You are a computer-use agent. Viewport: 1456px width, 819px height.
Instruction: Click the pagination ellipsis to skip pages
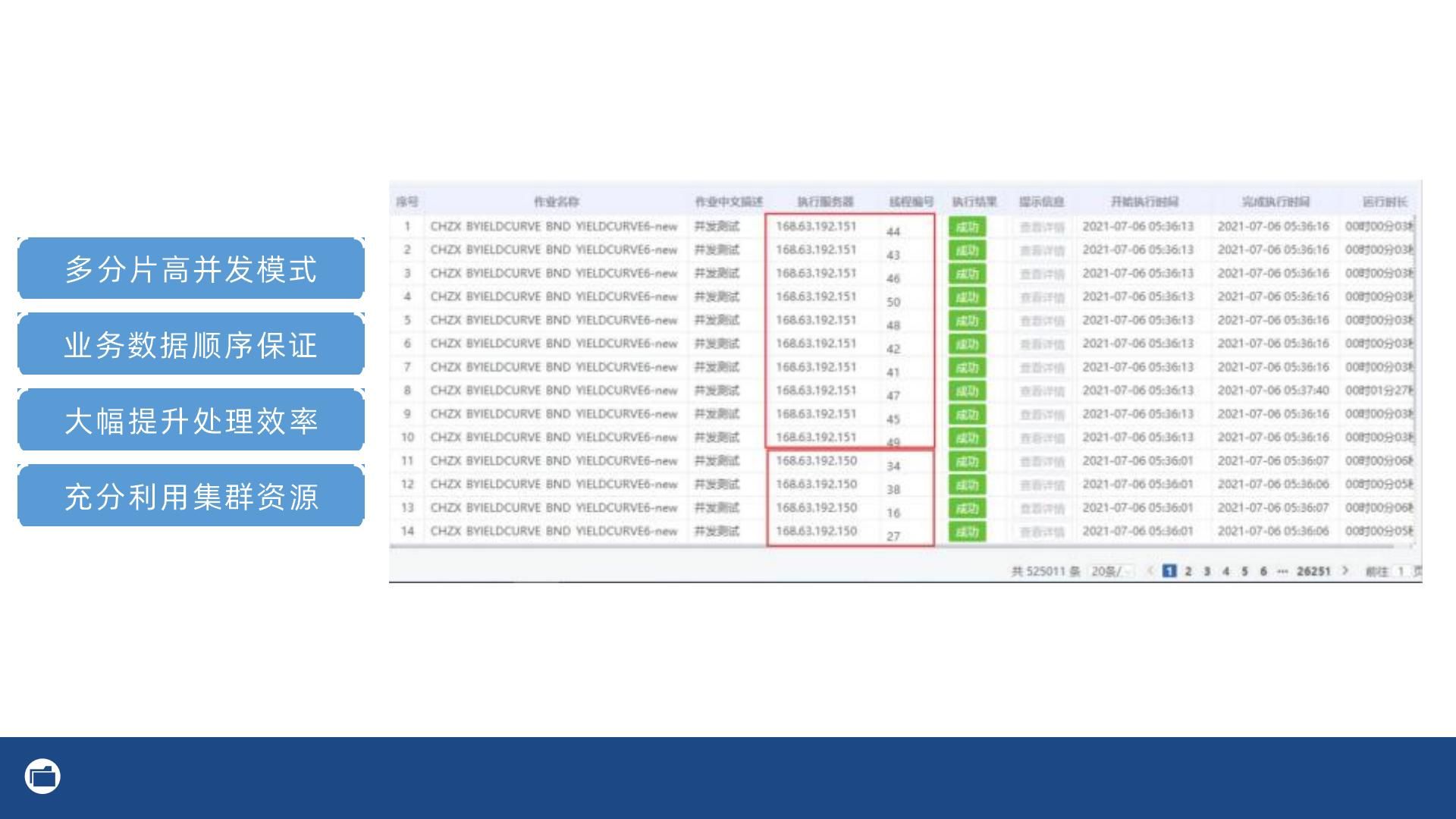coord(1282,571)
